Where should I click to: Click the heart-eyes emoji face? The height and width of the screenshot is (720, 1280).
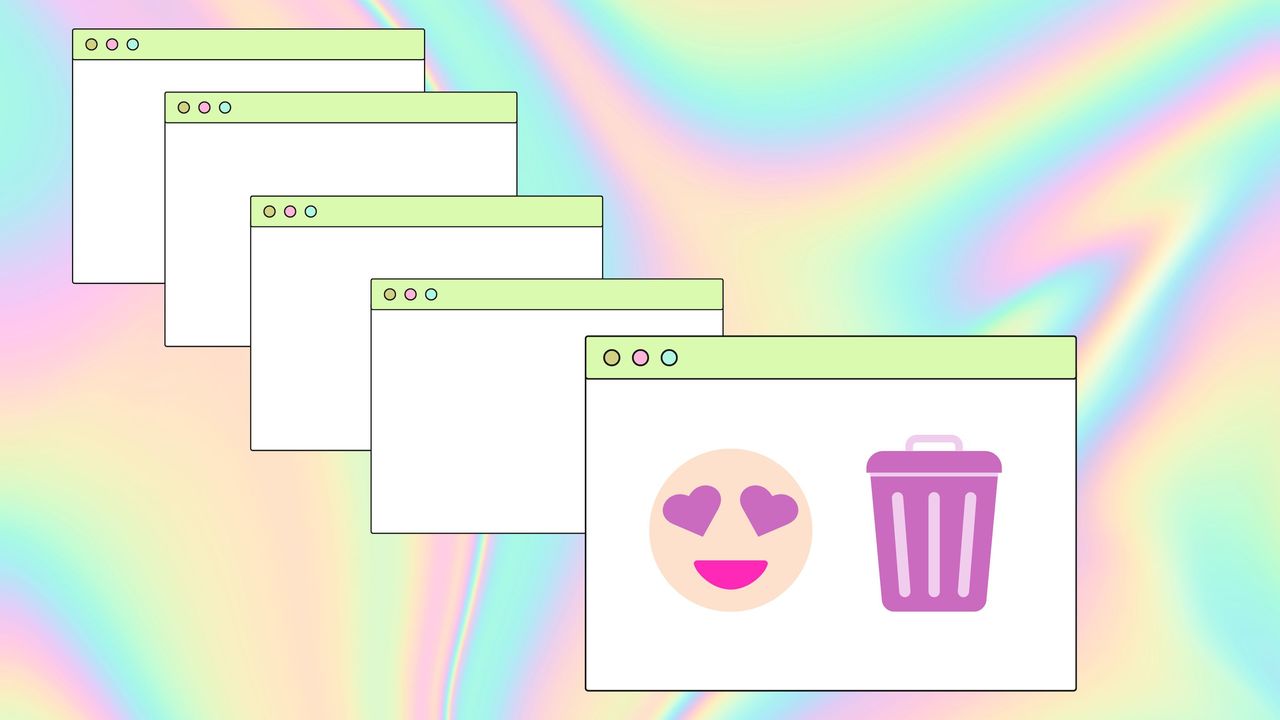(x=731, y=530)
